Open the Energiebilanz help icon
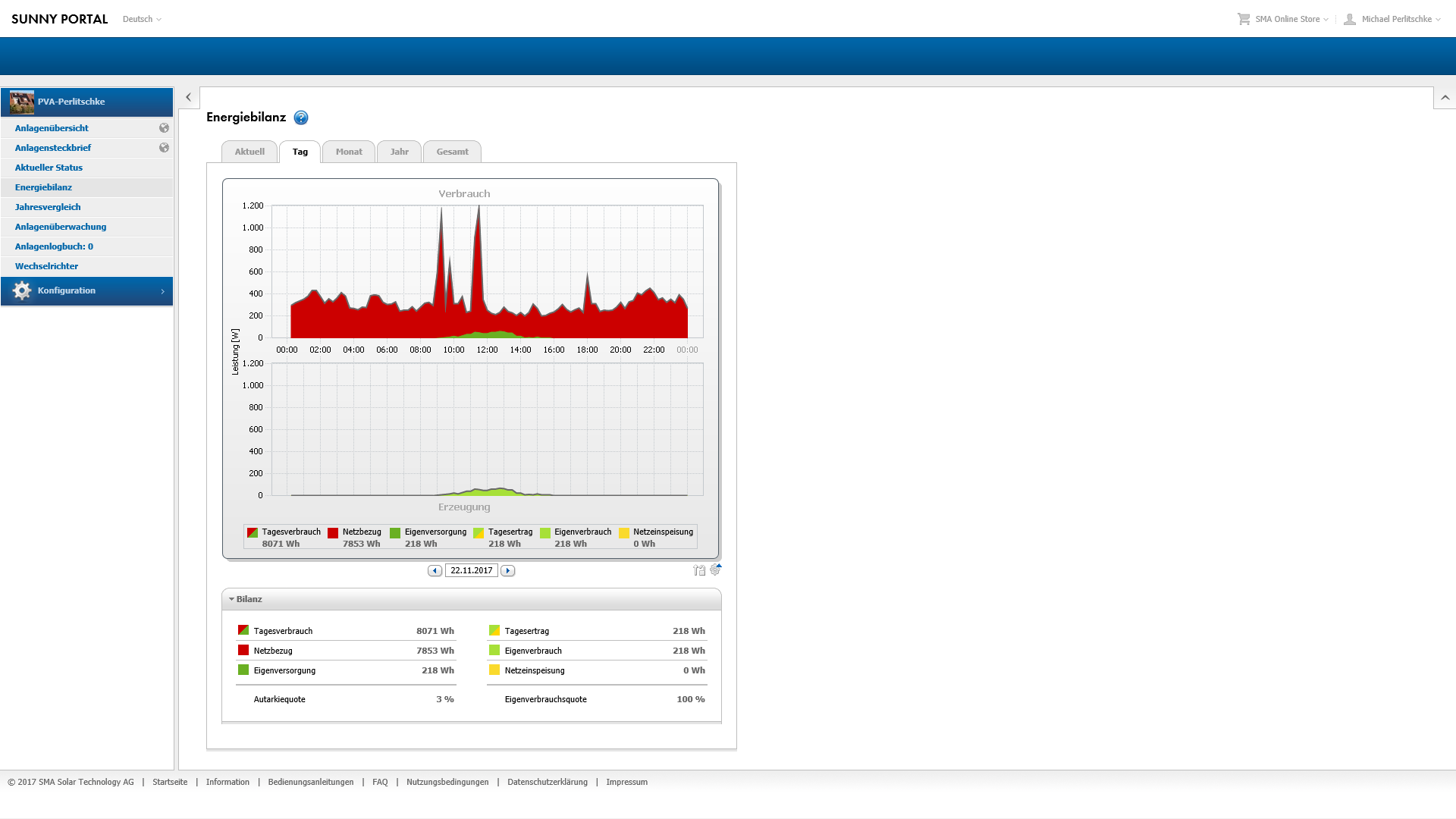 [301, 118]
